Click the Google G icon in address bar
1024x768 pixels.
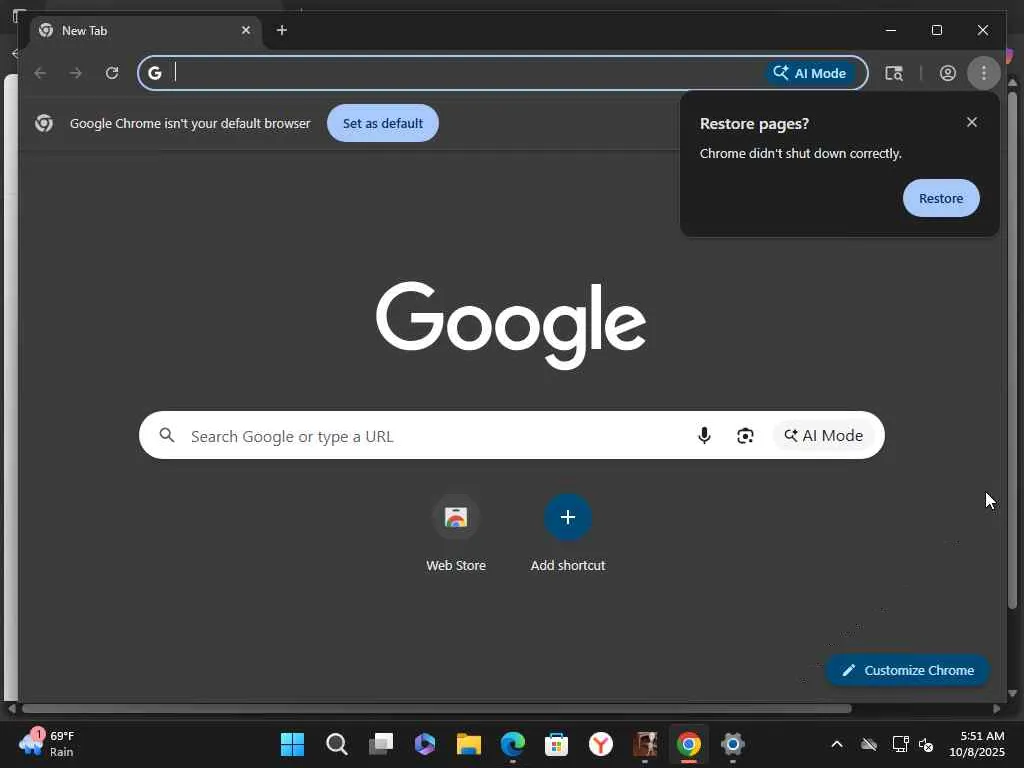[155, 73]
